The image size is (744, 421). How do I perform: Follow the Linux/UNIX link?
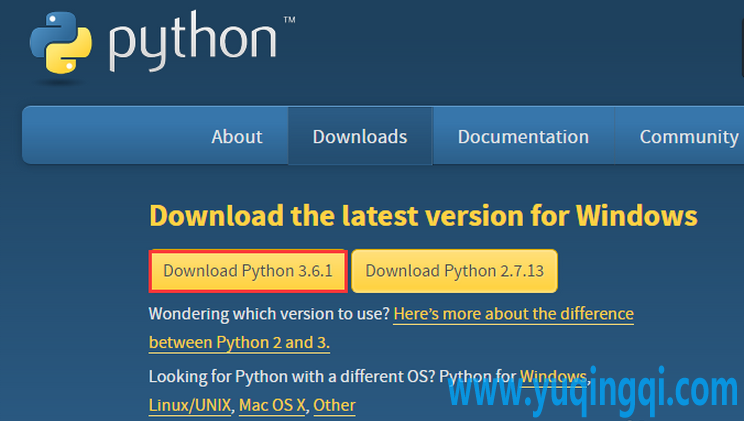click(190, 405)
